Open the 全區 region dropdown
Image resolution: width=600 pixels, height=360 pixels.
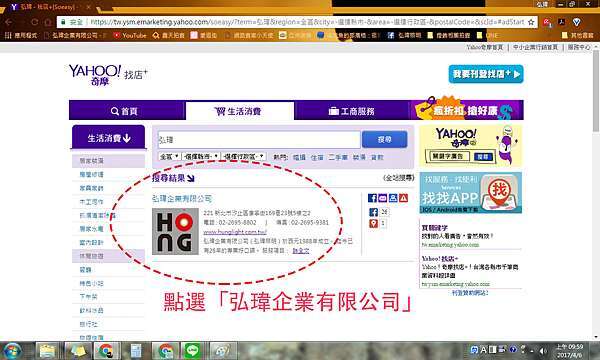point(169,156)
